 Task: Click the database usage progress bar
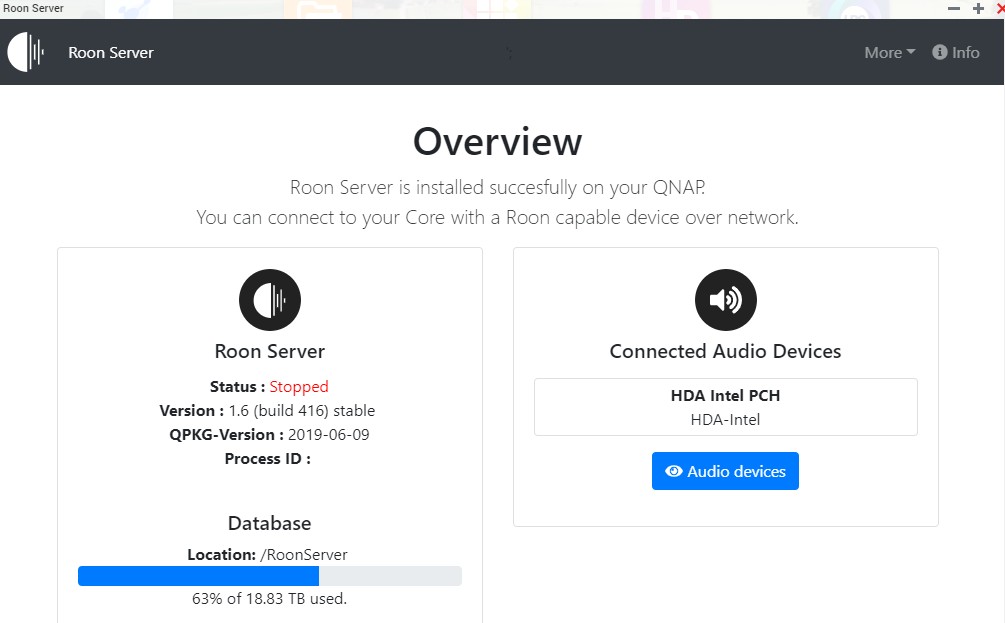tap(270, 576)
